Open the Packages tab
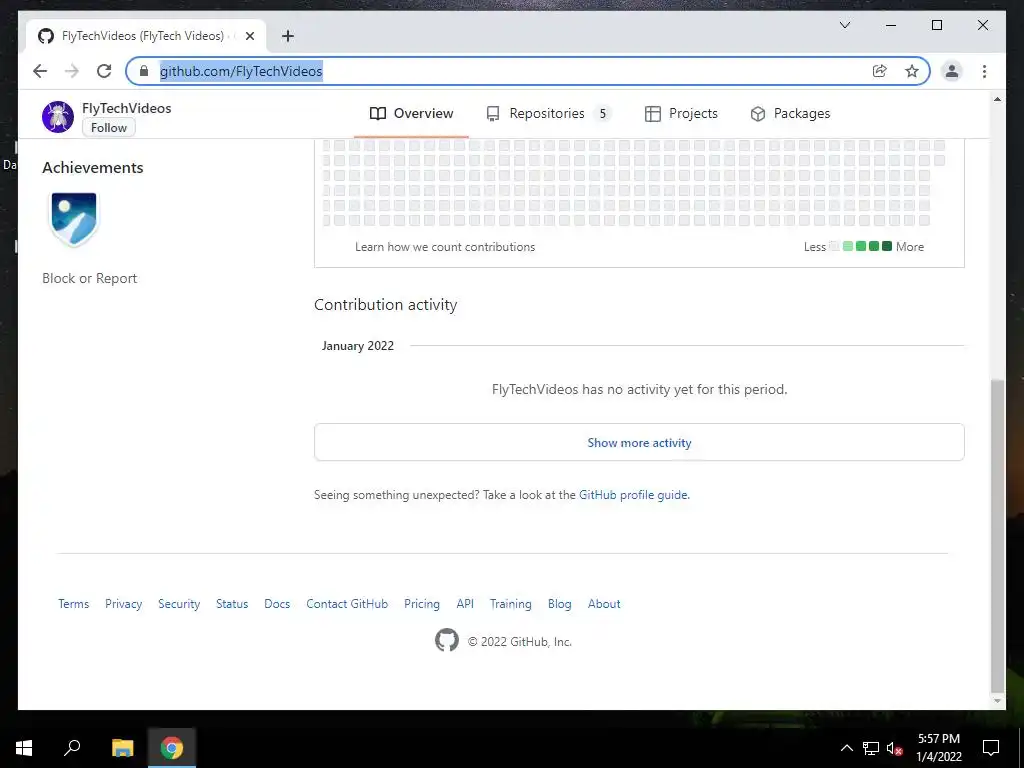Image resolution: width=1024 pixels, height=768 pixels. pos(790,114)
